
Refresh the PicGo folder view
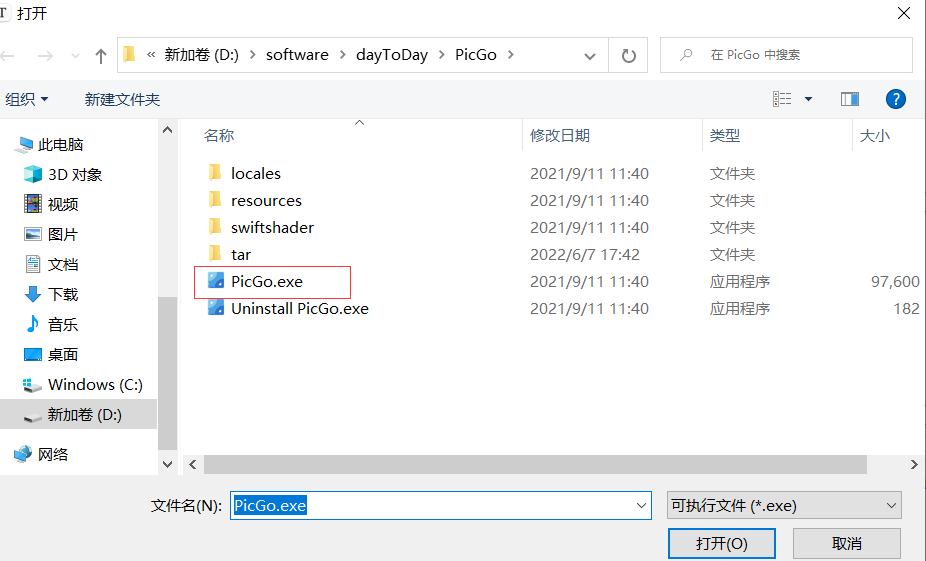628,56
